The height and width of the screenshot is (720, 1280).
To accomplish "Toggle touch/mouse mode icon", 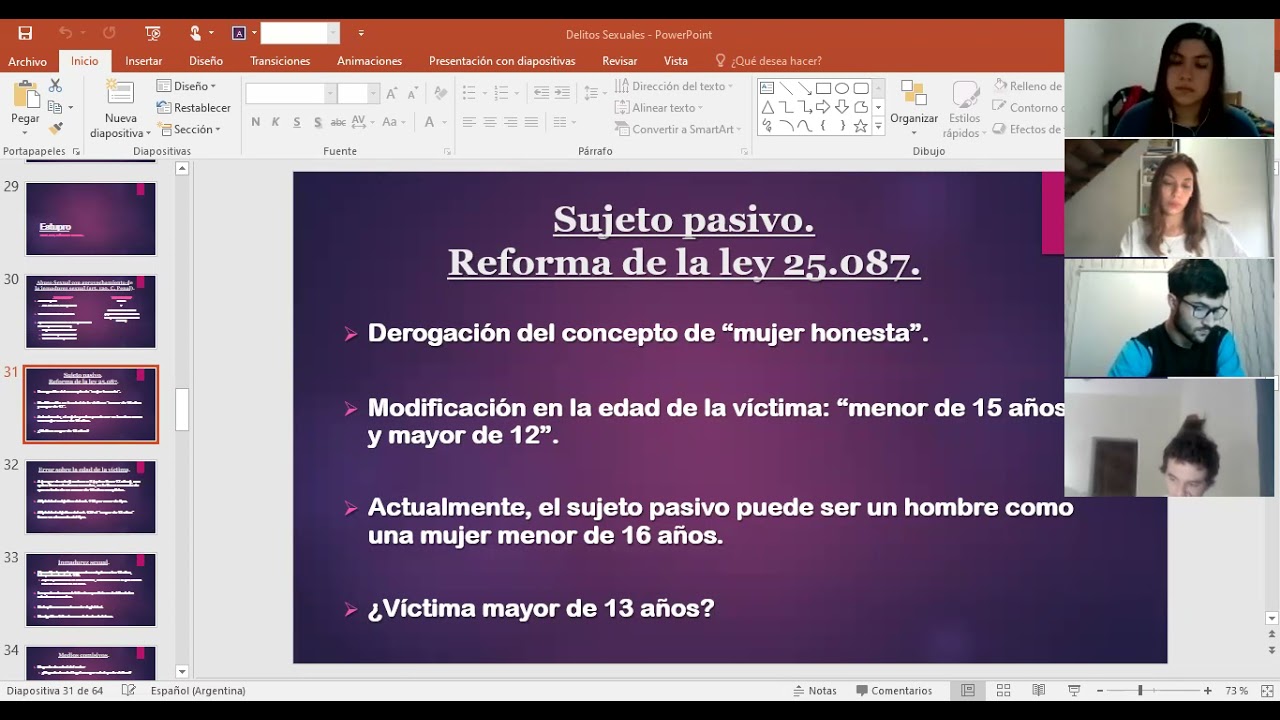I will pos(196,33).
